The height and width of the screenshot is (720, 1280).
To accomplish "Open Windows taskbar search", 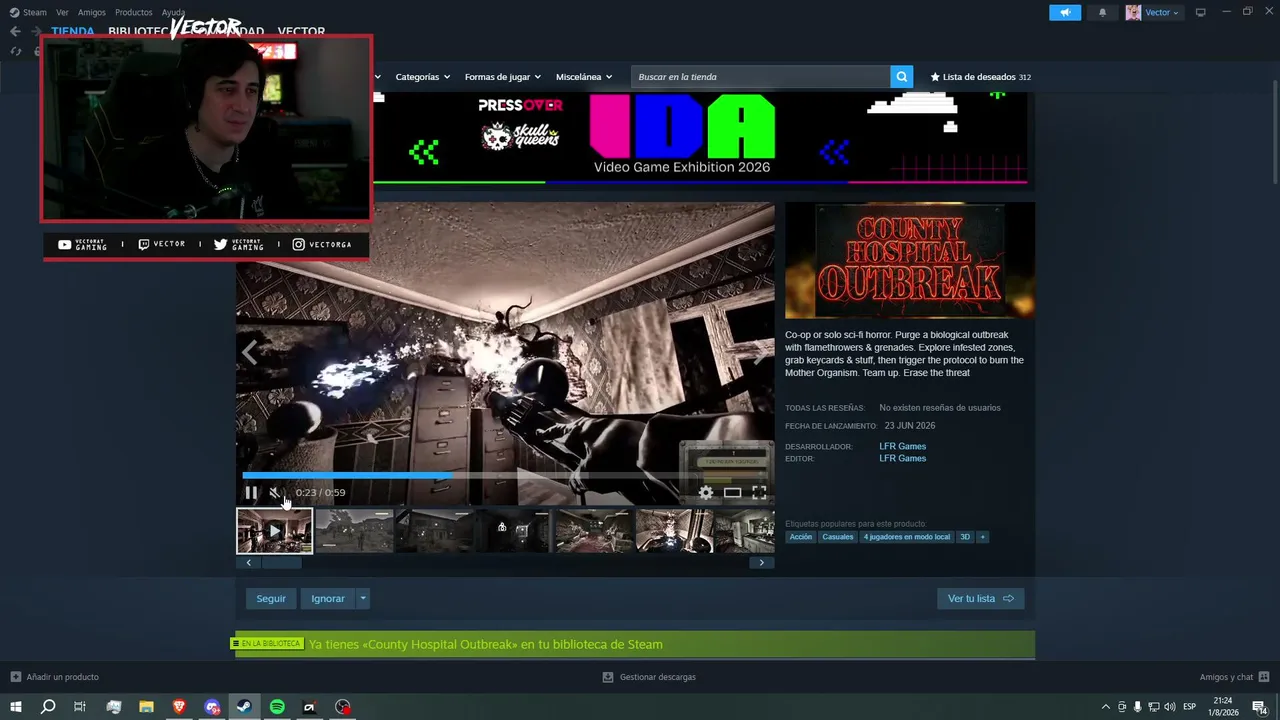I will click(x=48, y=707).
